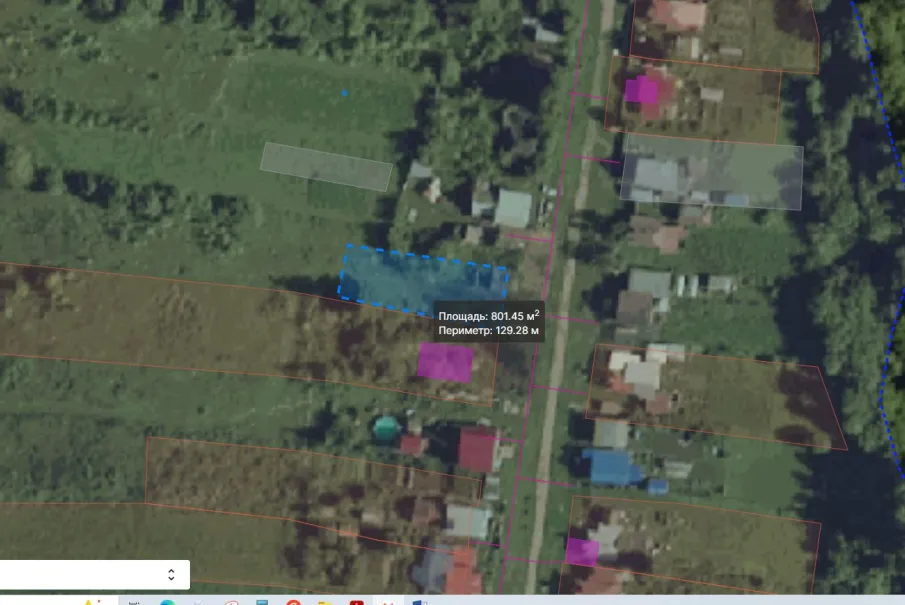Image resolution: width=905 pixels, height=605 pixels.
Task: Select the large gray translucent parcel over the gray-roofed houses
Action: (711, 172)
